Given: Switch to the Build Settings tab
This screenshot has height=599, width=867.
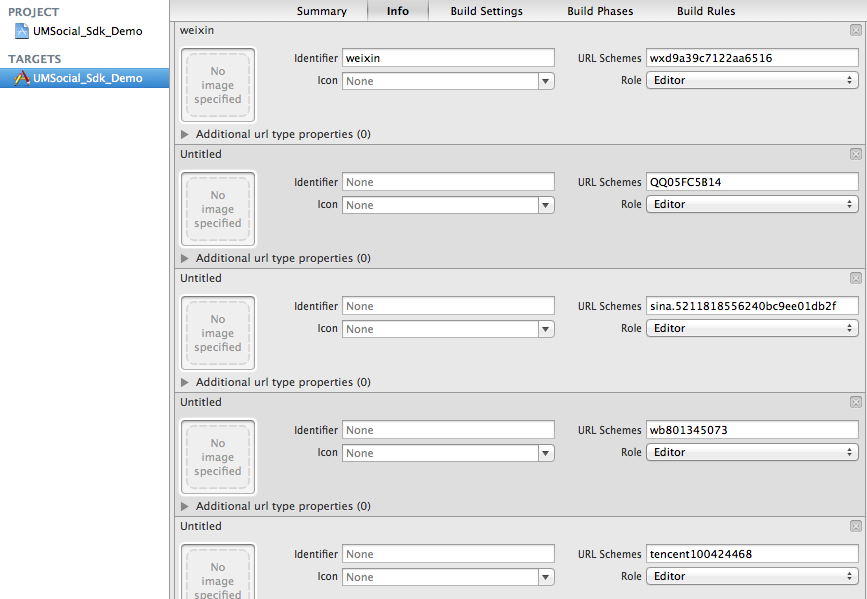Looking at the screenshot, I should coord(486,11).
